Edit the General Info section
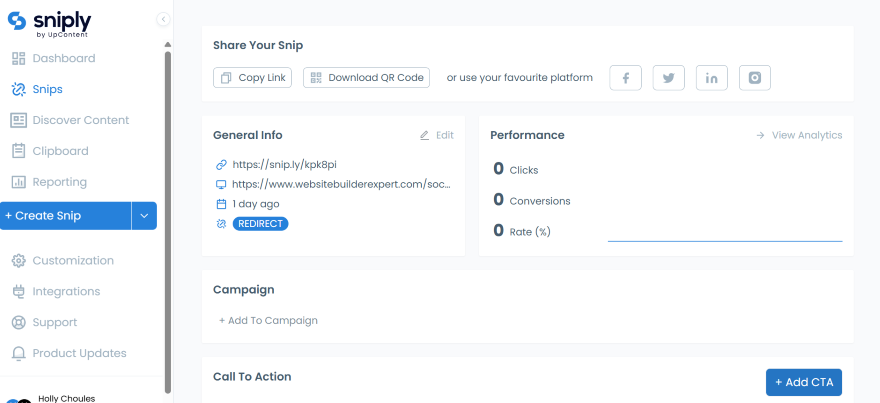This screenshot has height=403, width=880. [x=436, y=135]
